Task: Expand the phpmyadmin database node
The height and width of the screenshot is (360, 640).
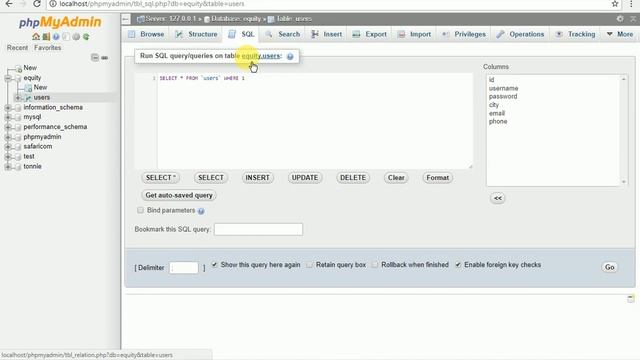Action: [x=8, y=137]
